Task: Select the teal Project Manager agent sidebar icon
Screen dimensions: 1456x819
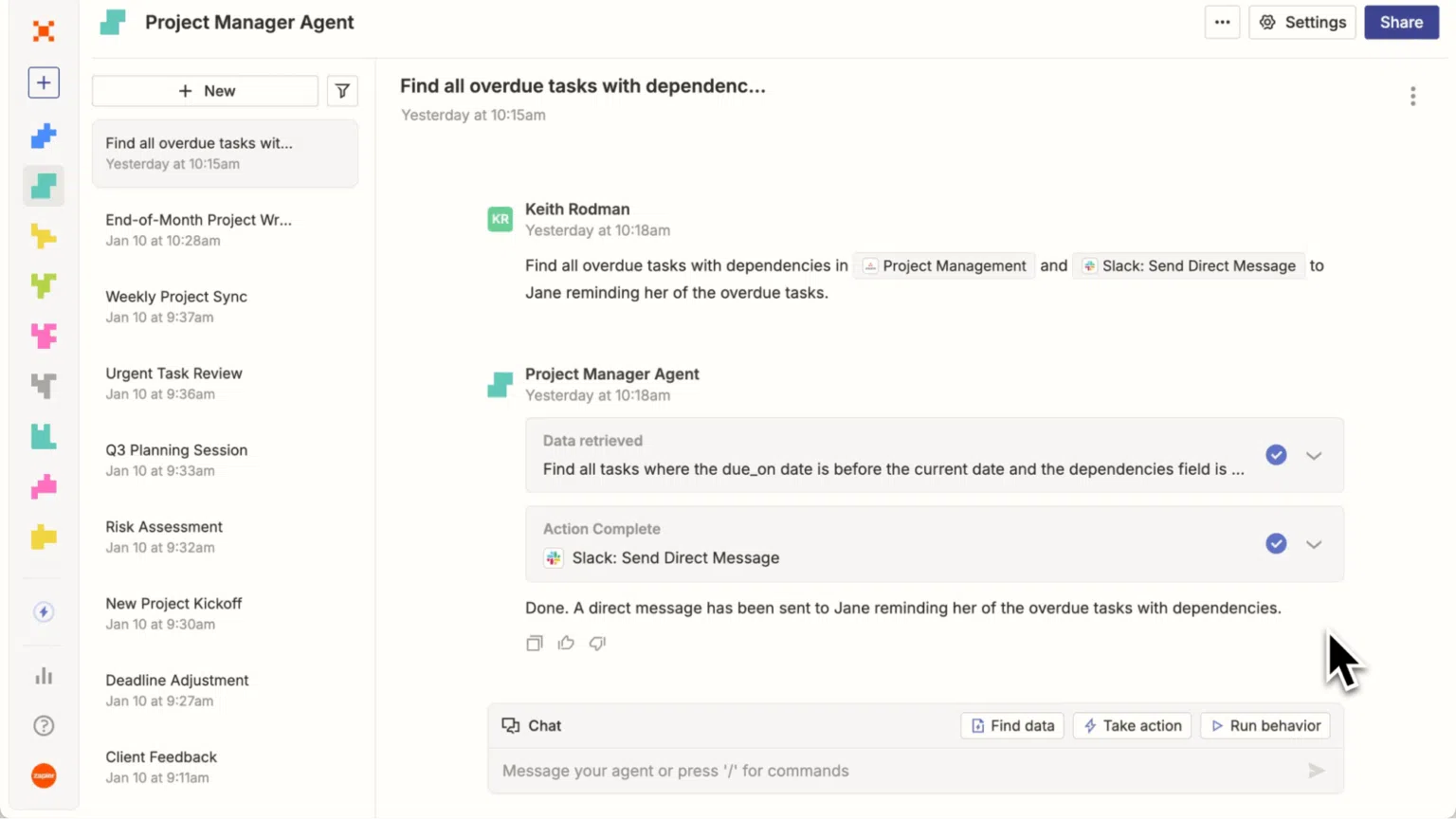Action: click(44, 186)
